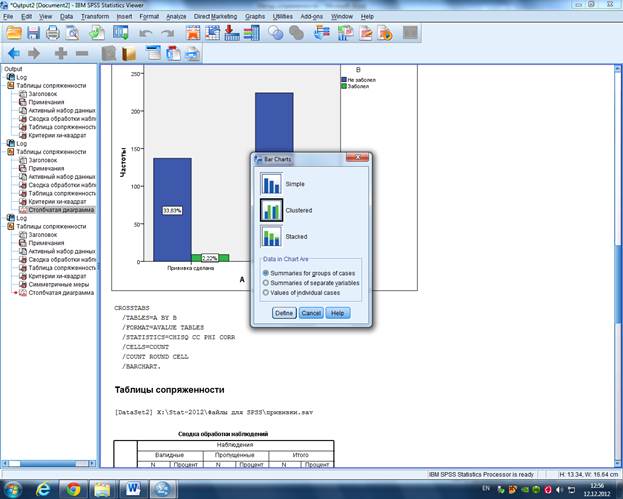Click the 2.22% label on green bar
Image resolution: width=623 pixels, height=499 pixels.
tap(209, 258)
